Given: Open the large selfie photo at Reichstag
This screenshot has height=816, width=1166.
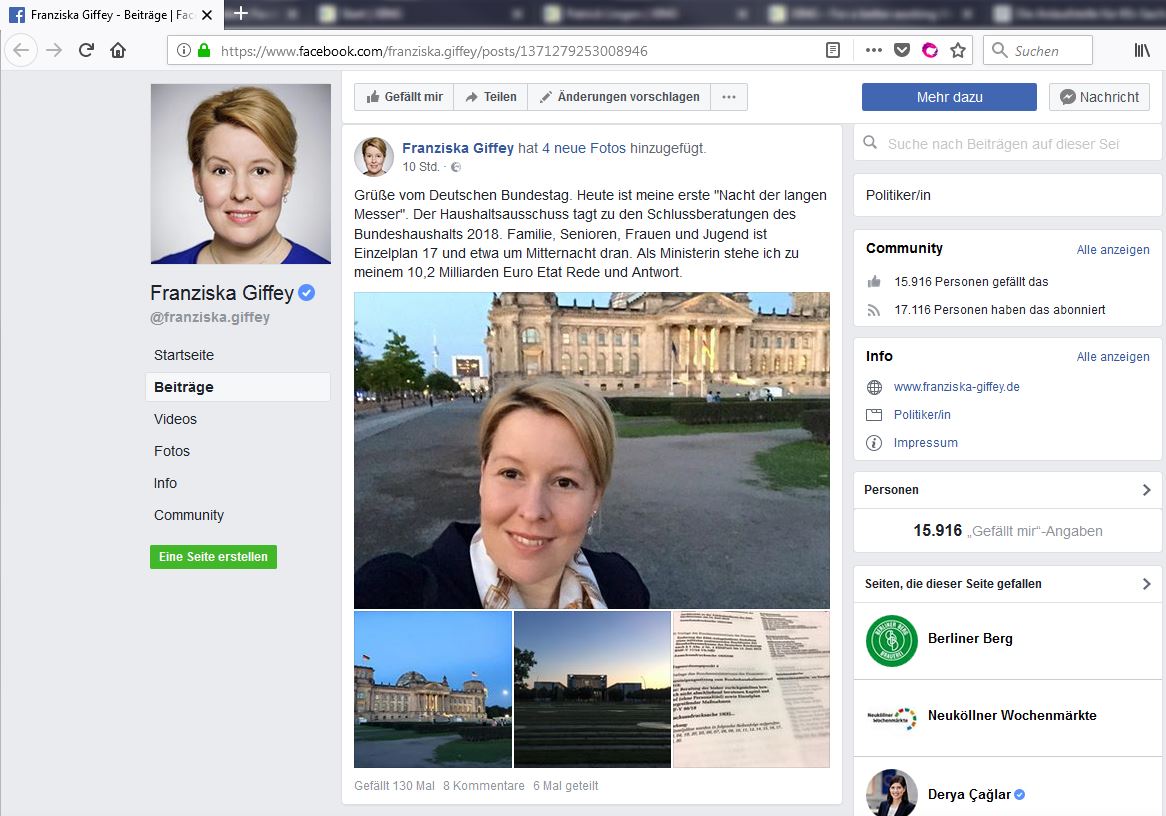Looking at the screenshot, I should pyautogui.click(x=592, y=450).
